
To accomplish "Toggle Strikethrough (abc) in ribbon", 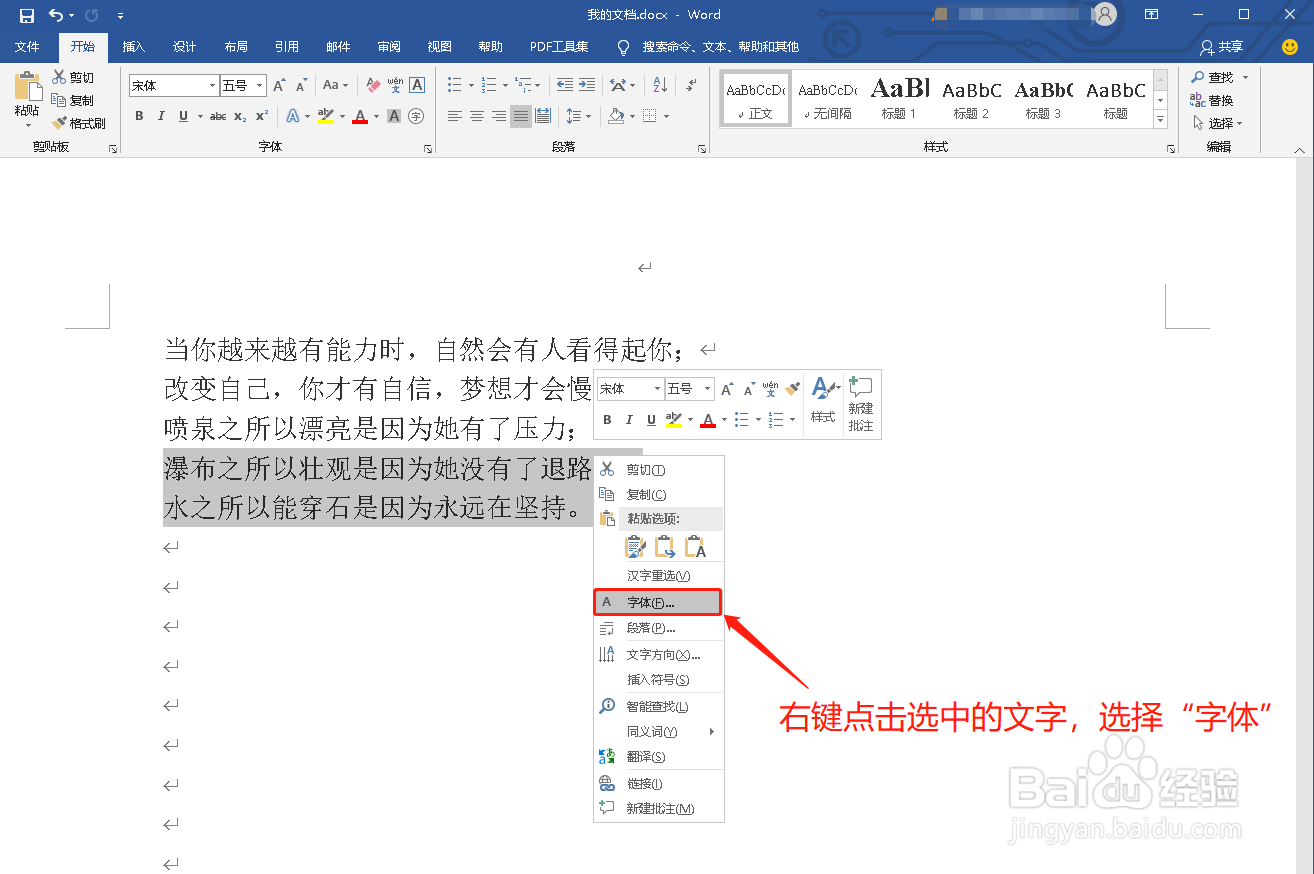I will pyautogui.click(x=218, y=116).
